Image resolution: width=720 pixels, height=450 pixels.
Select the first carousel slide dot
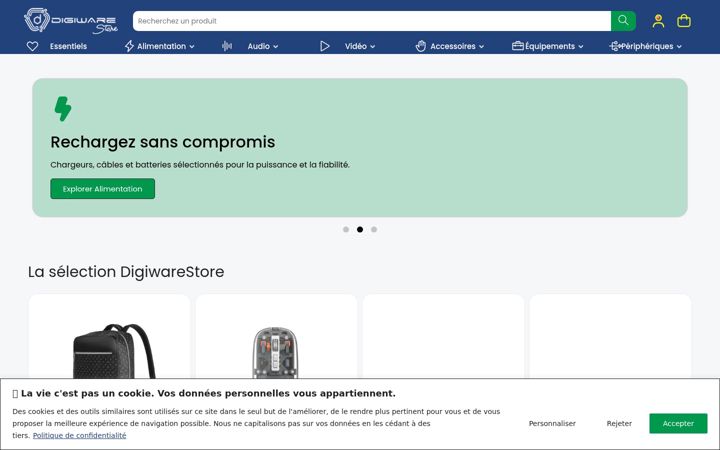[346, 230]
